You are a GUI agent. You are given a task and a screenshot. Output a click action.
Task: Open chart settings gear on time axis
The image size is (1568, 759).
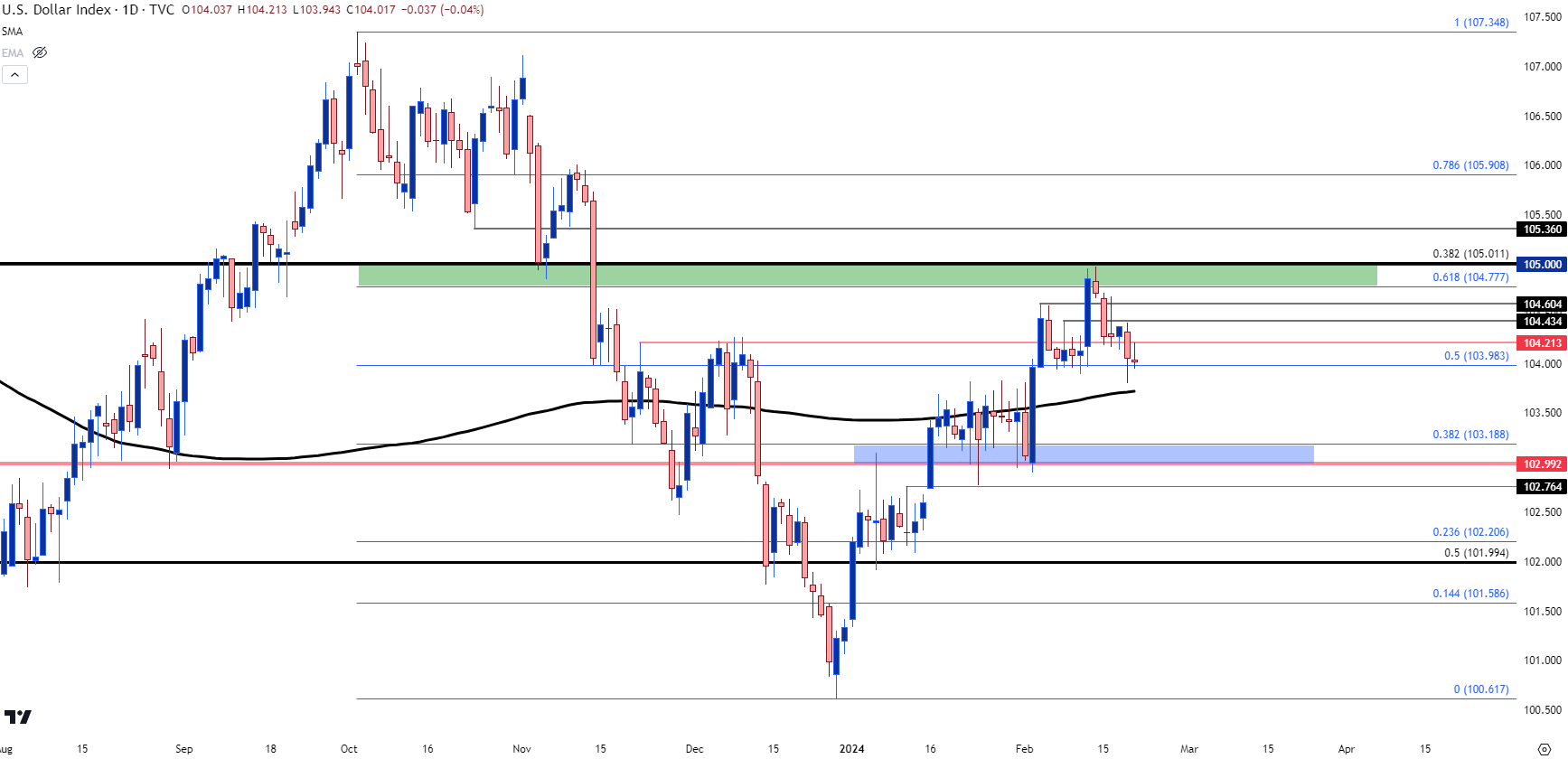pos(1544,749)
